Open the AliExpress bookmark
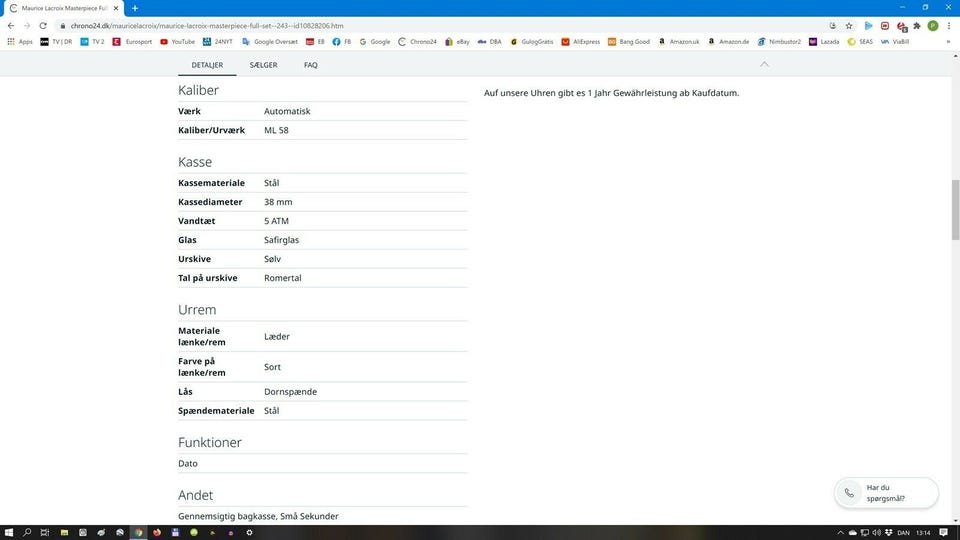960x540 pixels. coord(581,42)
